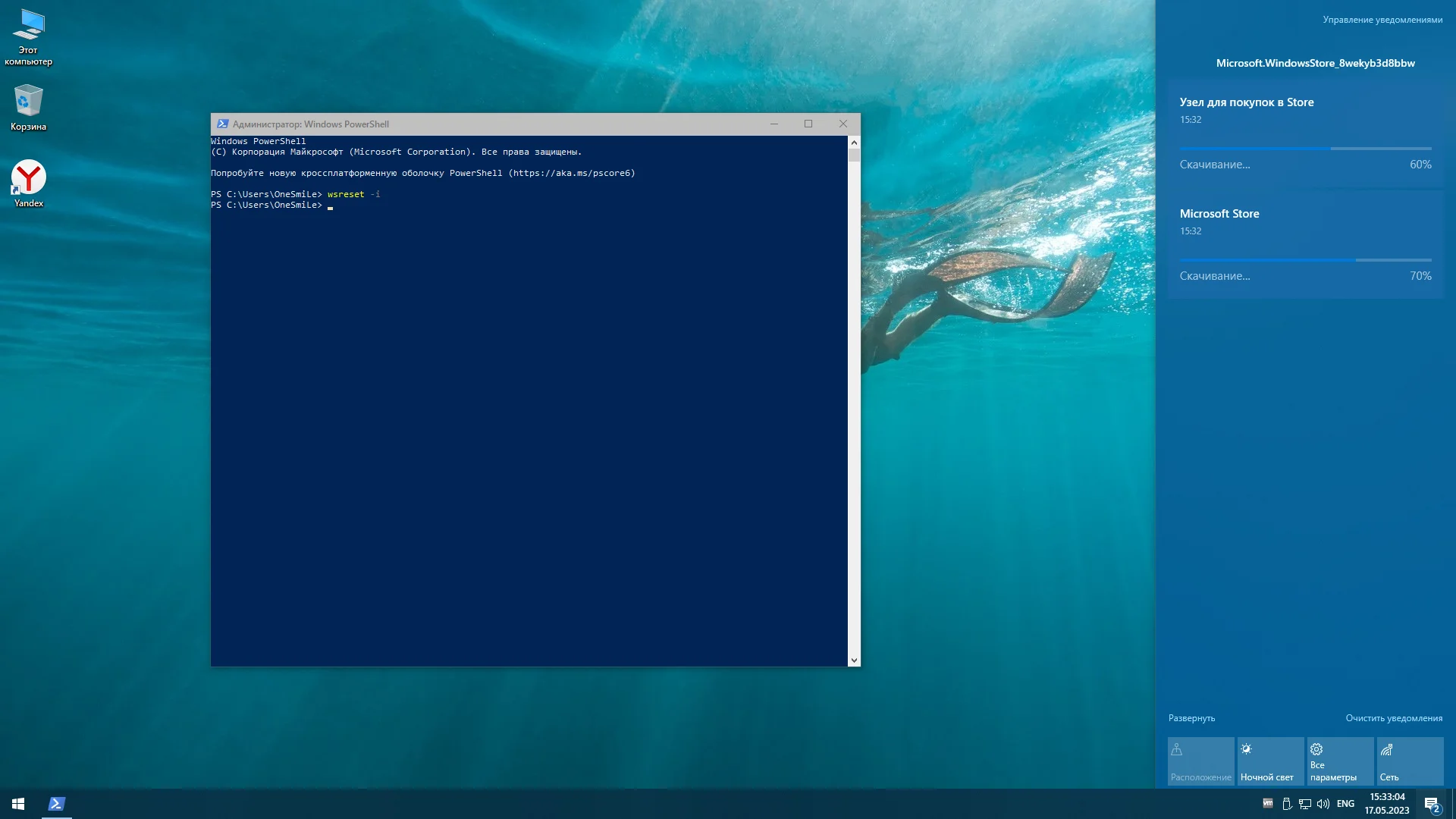Select the Recycle Bin (Корзина) desktop icon
This screenshot has width=1456, height=819.
(28, 107)
